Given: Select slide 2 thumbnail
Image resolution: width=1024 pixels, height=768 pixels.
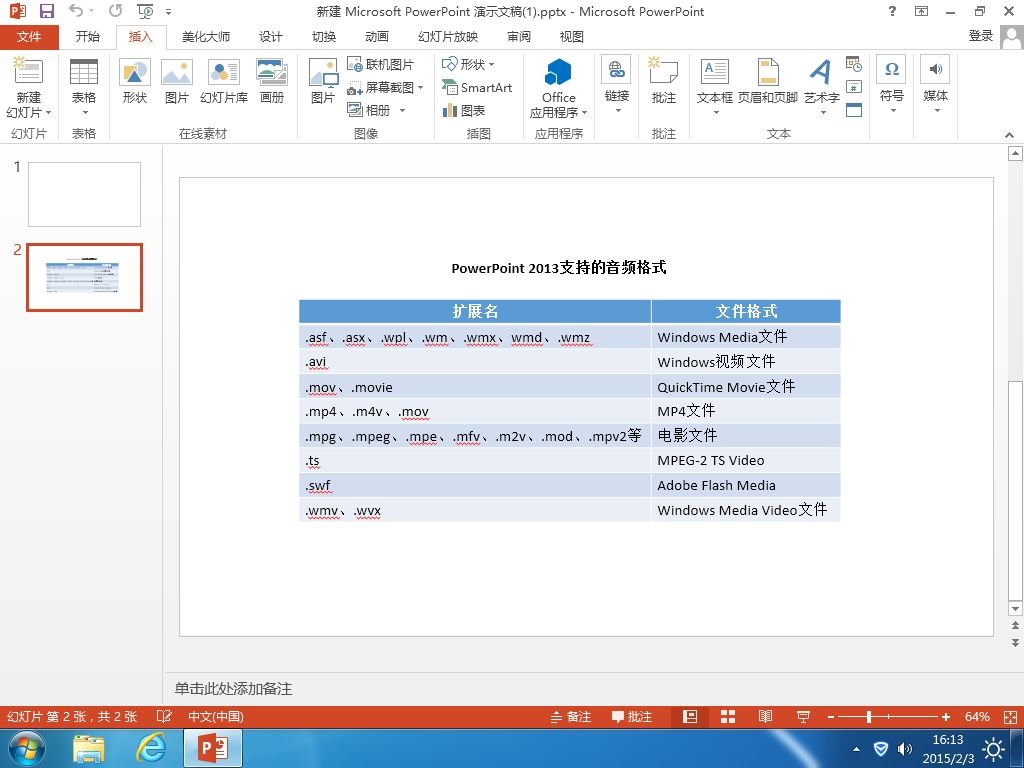Looking at the screenshot, I should tap(84, 278).
